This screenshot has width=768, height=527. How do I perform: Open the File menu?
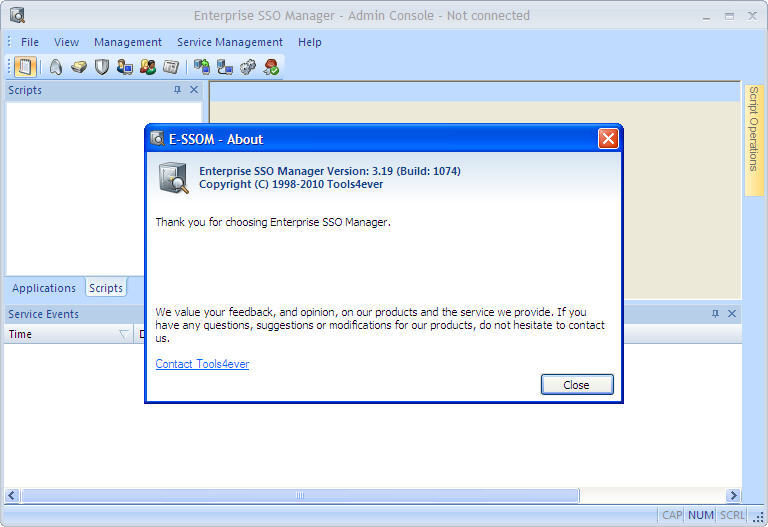tap(29, 42)
